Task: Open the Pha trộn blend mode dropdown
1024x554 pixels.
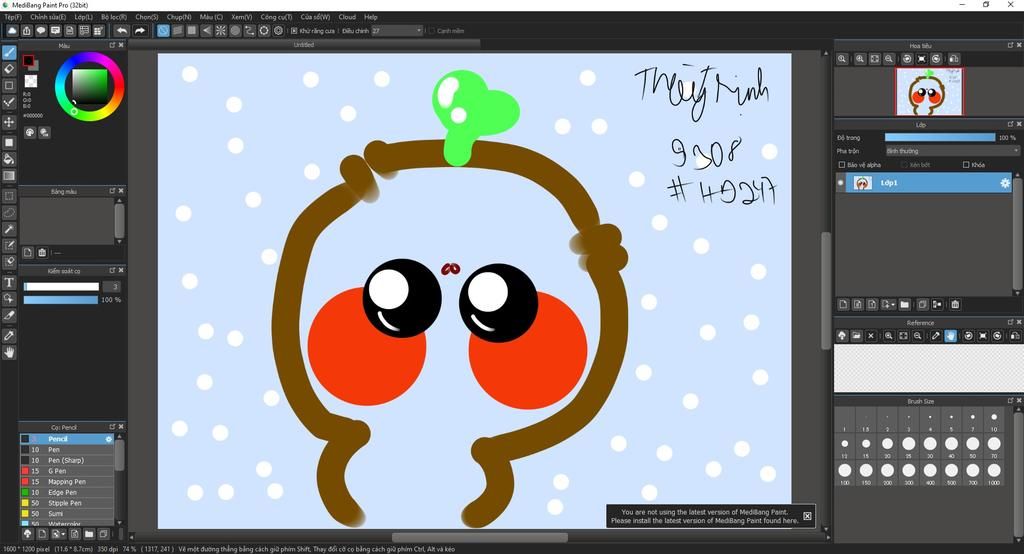Action: (x=952, y=151)
